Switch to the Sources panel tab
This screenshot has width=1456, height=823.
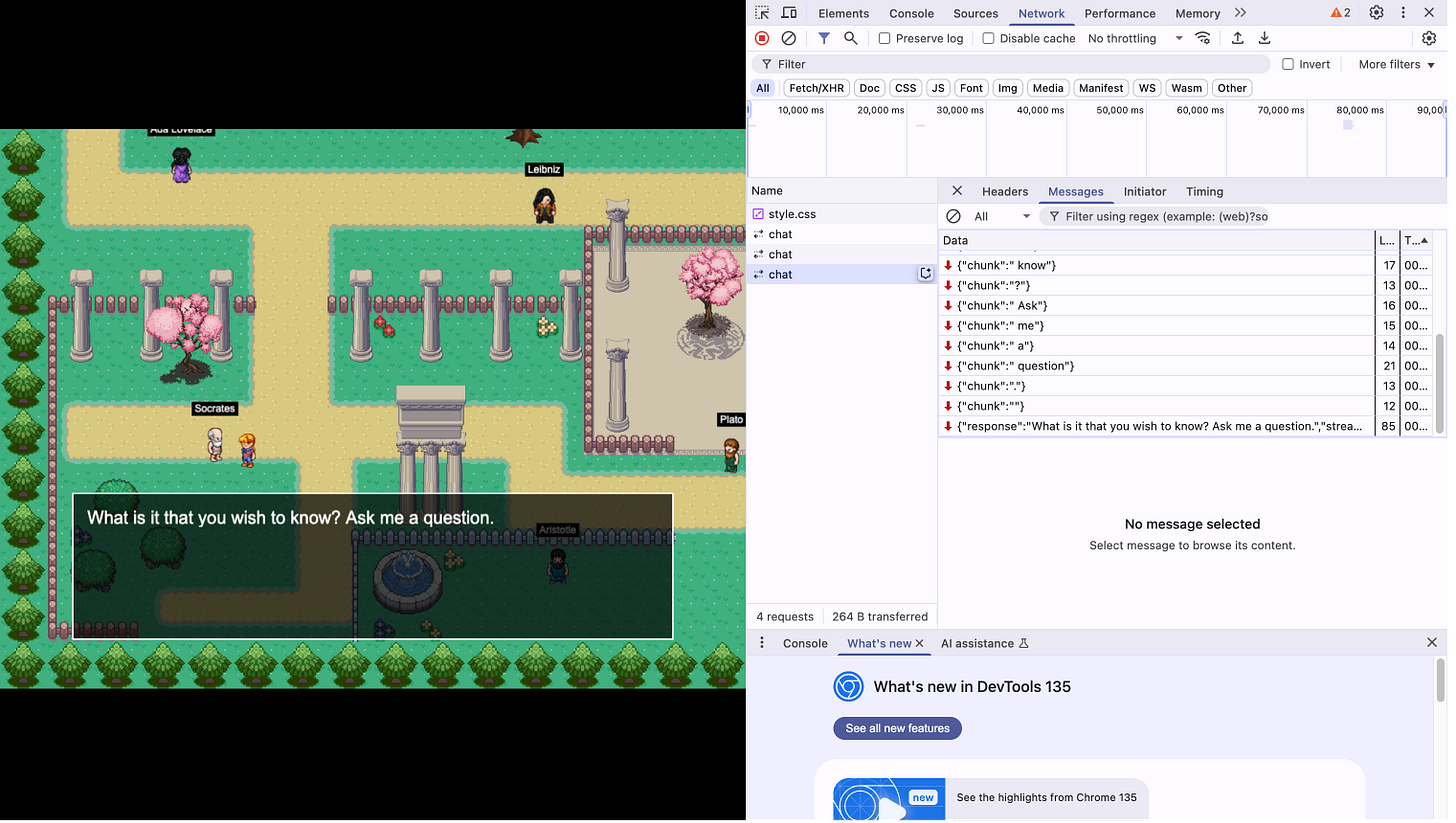pyautogui.click(x=975, y=13)
